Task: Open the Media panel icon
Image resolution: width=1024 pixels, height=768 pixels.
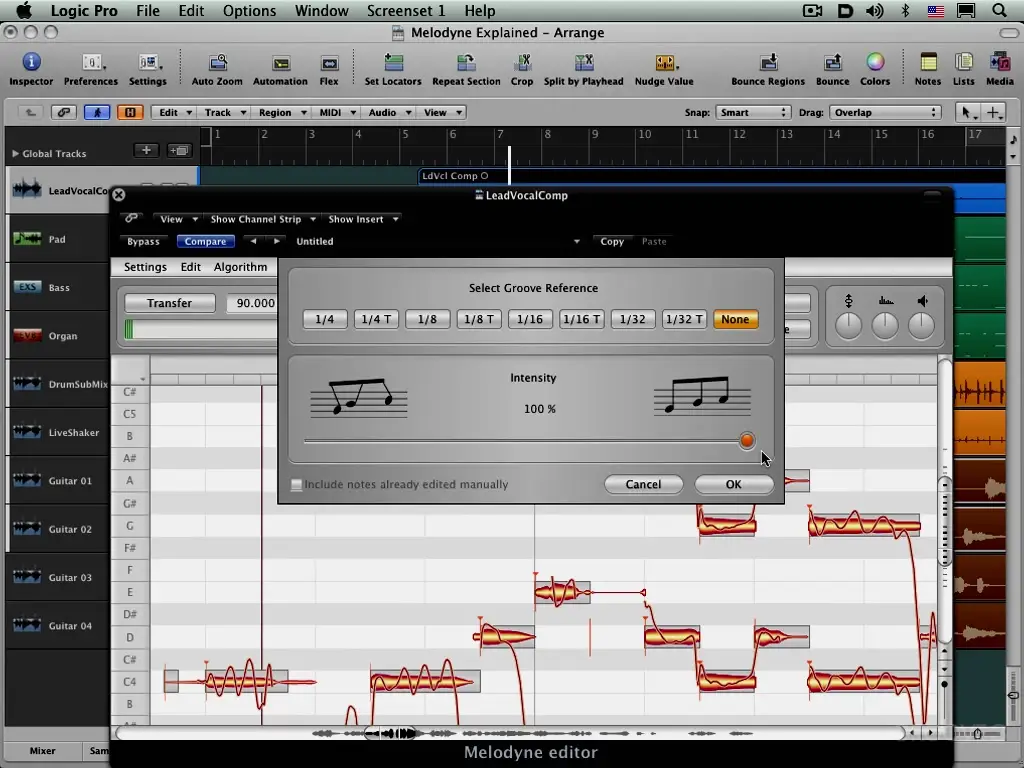Action: (1000, 62)
